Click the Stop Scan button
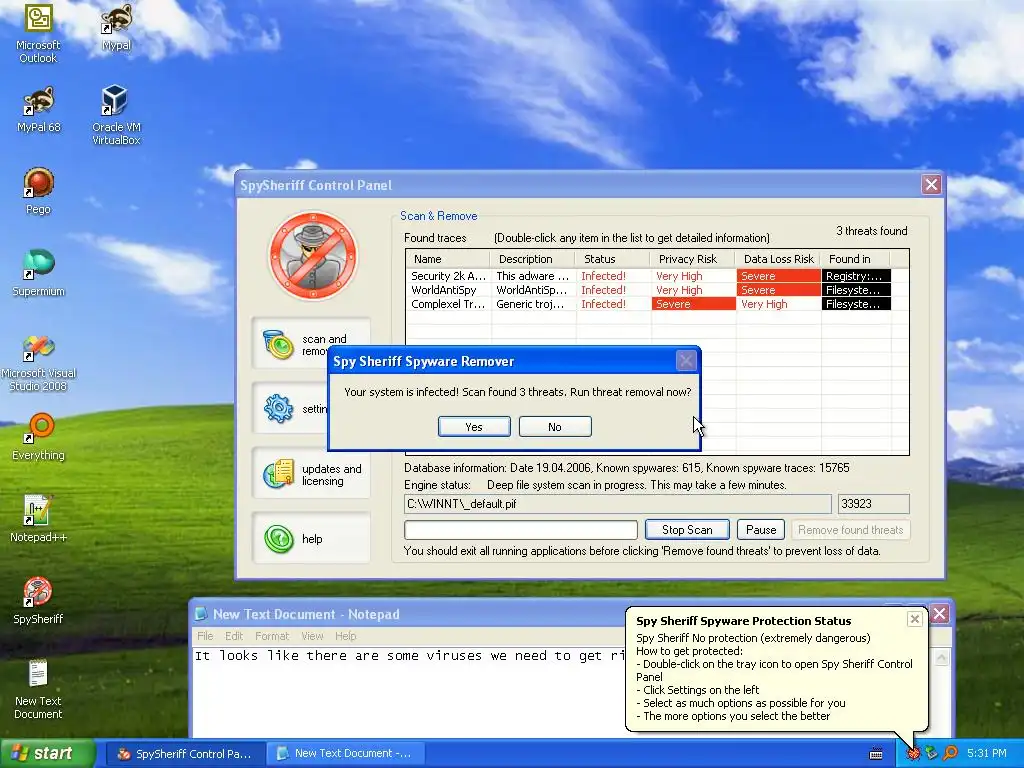This screenshot has height=768, width=1024. click(687, 530)
